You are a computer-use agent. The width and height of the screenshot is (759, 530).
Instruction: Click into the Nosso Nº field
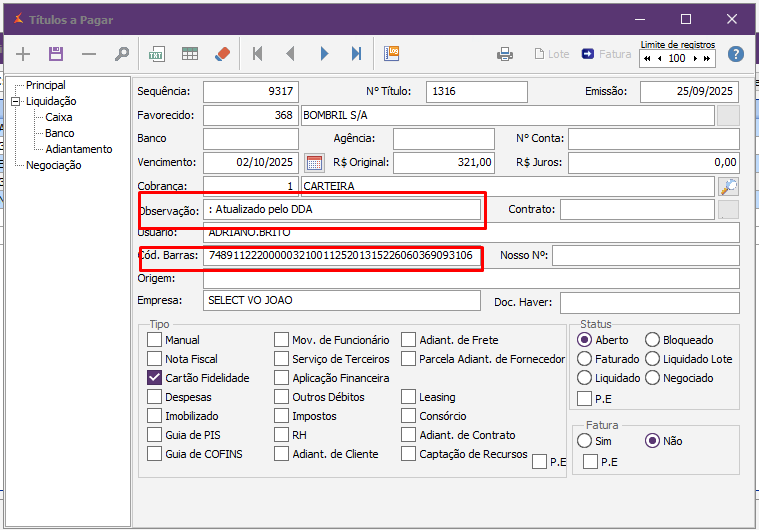pyautogui.click(x=645, y=256)
